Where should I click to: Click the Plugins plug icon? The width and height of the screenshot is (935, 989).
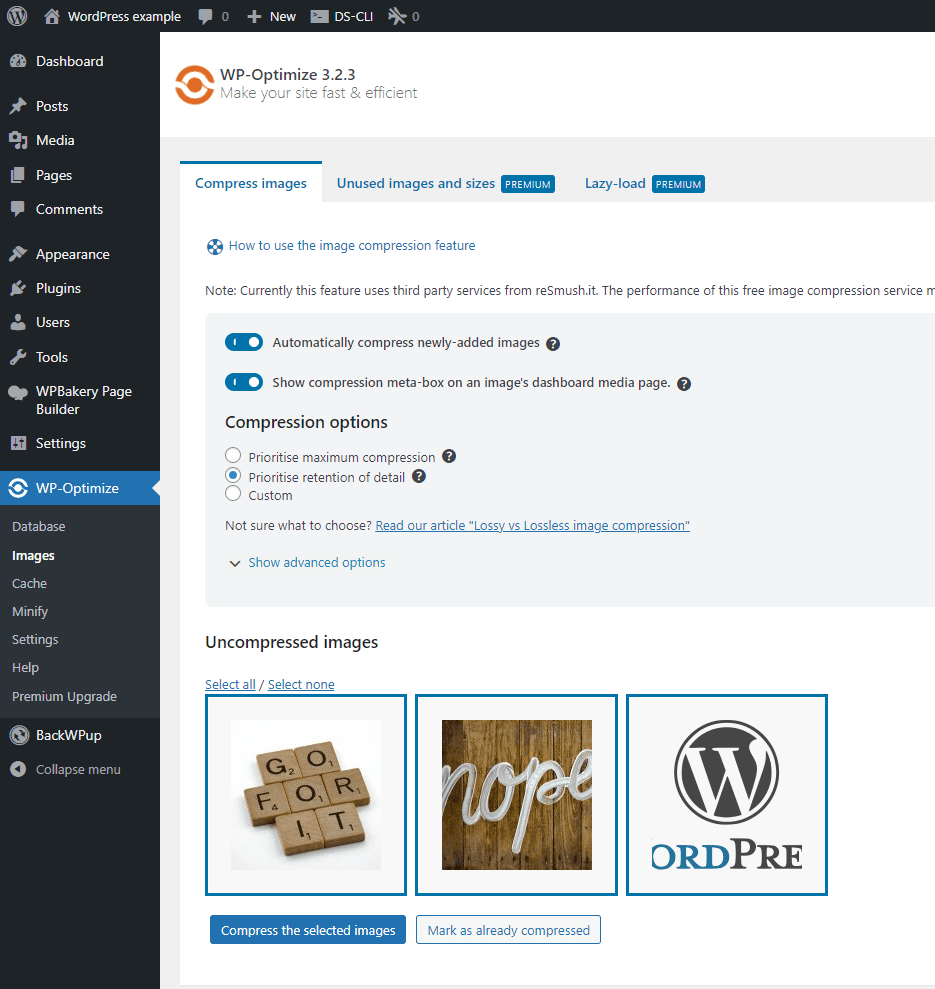tap(18, 288)
